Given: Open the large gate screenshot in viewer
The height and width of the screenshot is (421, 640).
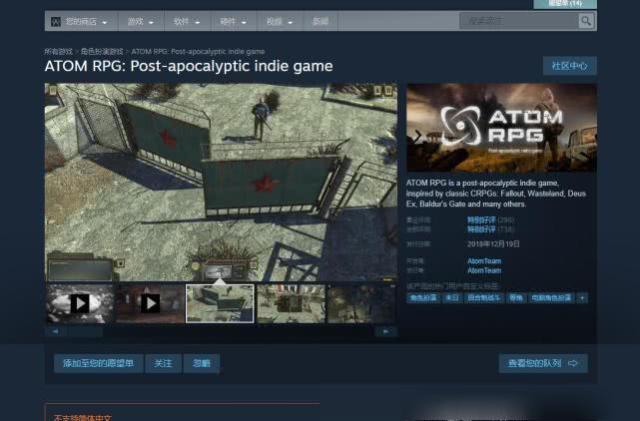Looking at the screenshot, I should tap(221, 182).
